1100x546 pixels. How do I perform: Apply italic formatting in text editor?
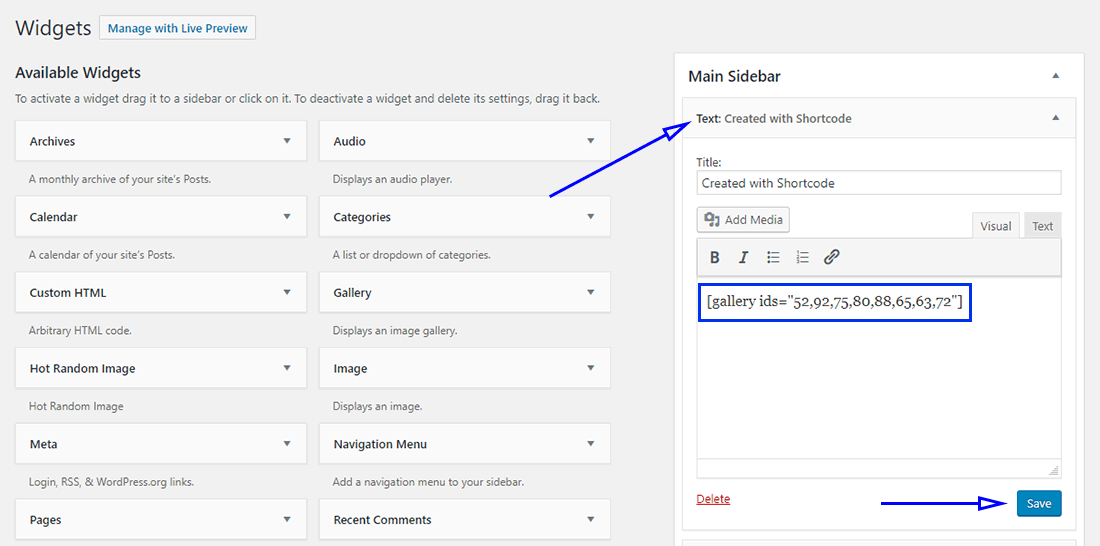[x=743, y=257]
